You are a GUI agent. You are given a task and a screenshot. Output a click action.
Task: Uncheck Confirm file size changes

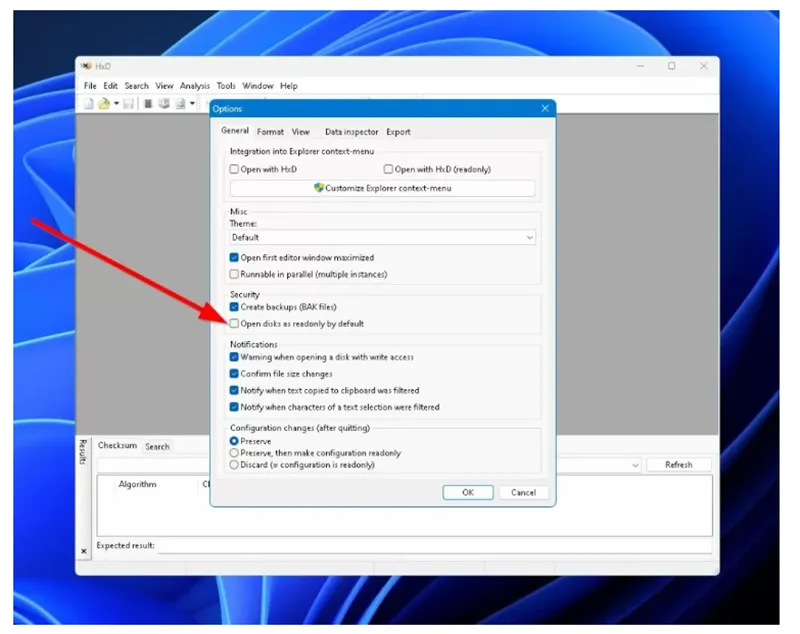pyautogui.click(x=234, y=374)
